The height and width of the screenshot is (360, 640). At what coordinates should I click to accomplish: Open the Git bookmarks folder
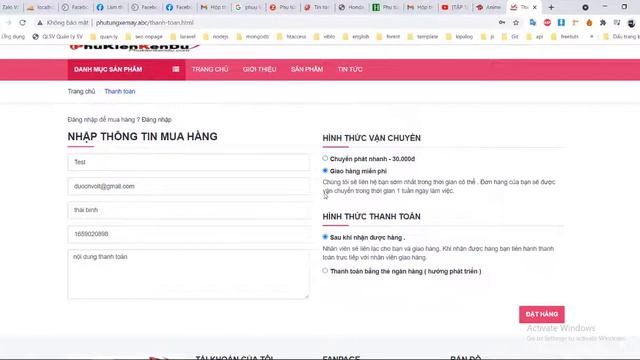[x=510, y=37]
